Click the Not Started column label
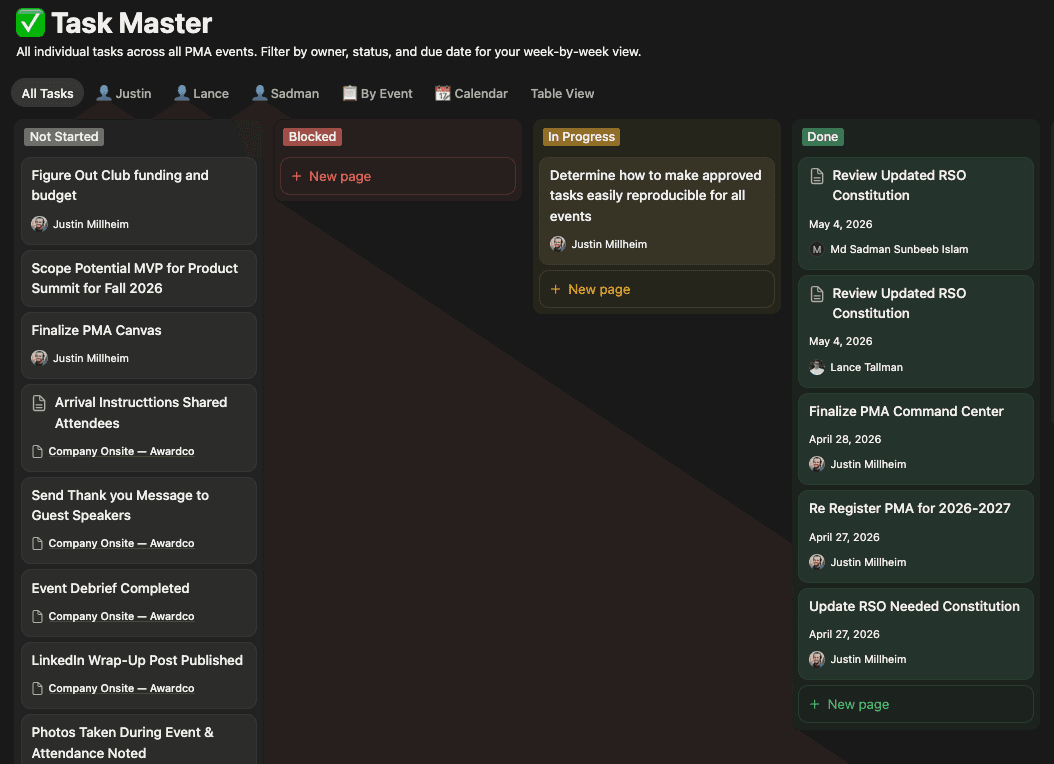This screenshot has width=1054, height=764. 64,136
